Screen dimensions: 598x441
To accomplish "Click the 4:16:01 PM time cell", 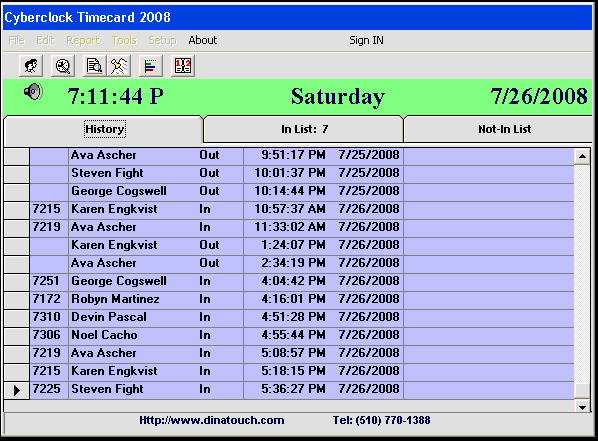I will [293, 299].
